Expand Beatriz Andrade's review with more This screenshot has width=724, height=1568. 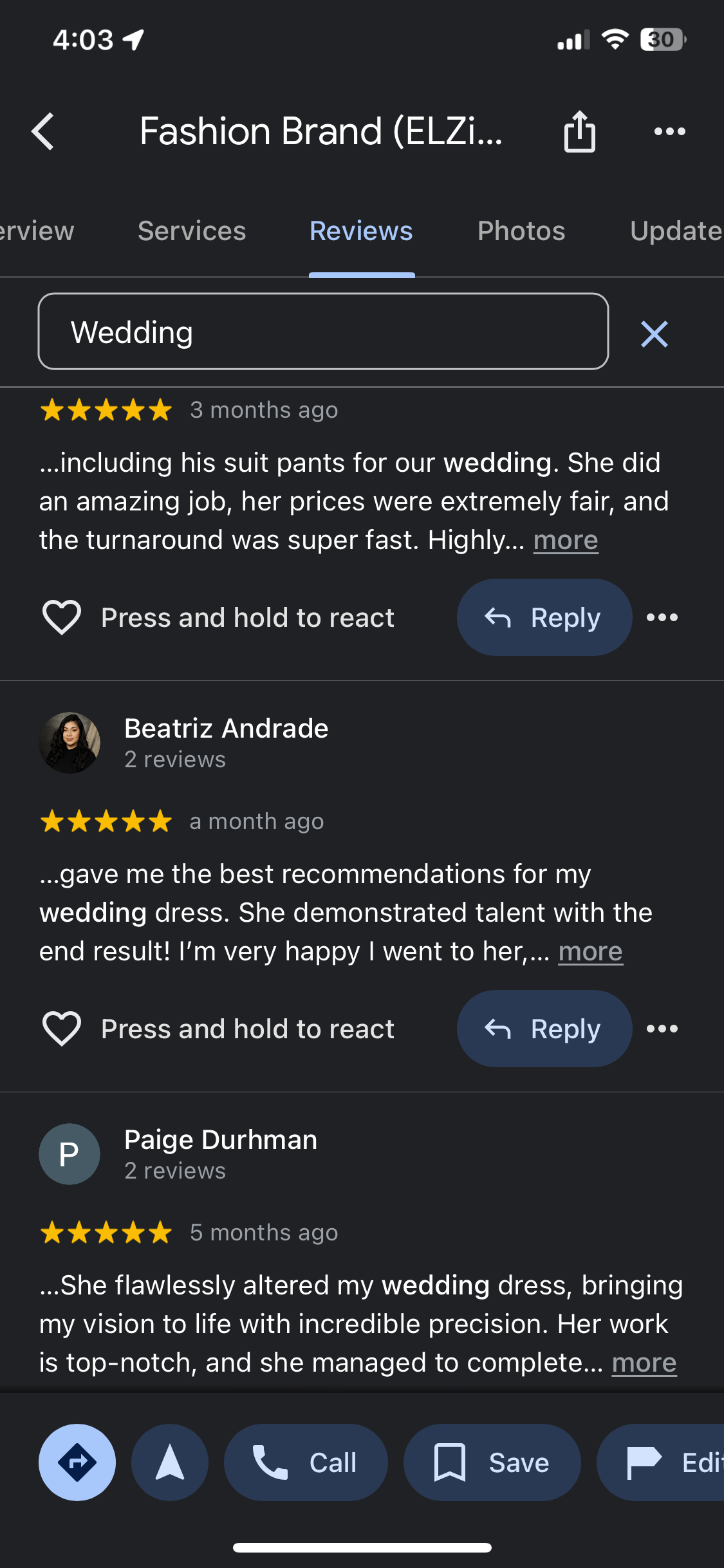pyautogui.click(x=590, y=951)
